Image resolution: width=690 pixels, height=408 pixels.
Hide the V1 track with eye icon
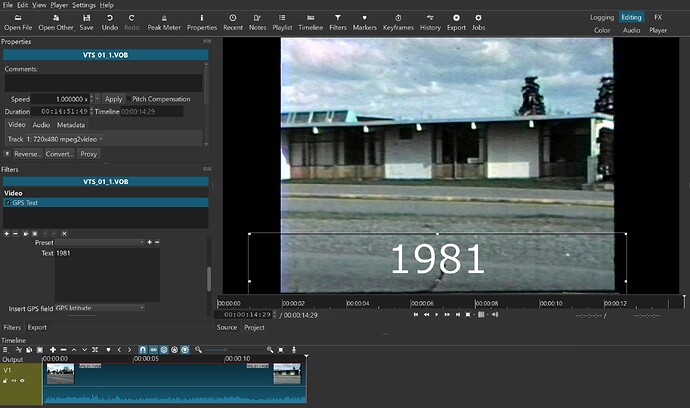pos(22,381)
